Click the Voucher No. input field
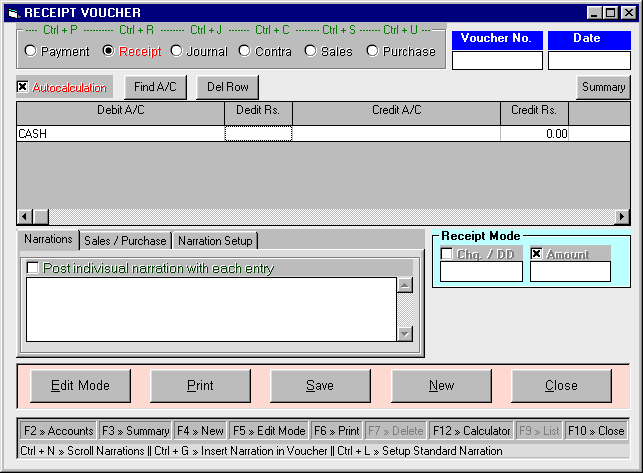The width and height of the screenshot is (643, 473). [497, 60]
